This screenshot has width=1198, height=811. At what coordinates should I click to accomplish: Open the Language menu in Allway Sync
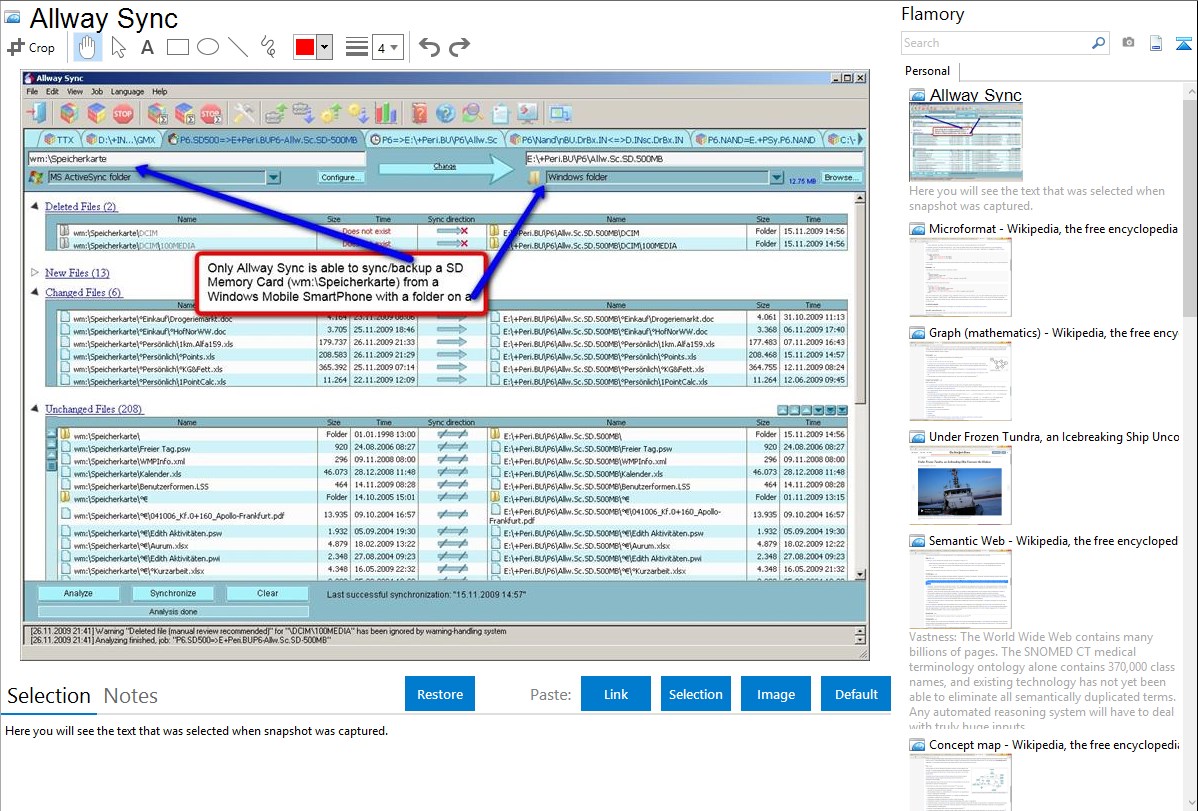127,92
